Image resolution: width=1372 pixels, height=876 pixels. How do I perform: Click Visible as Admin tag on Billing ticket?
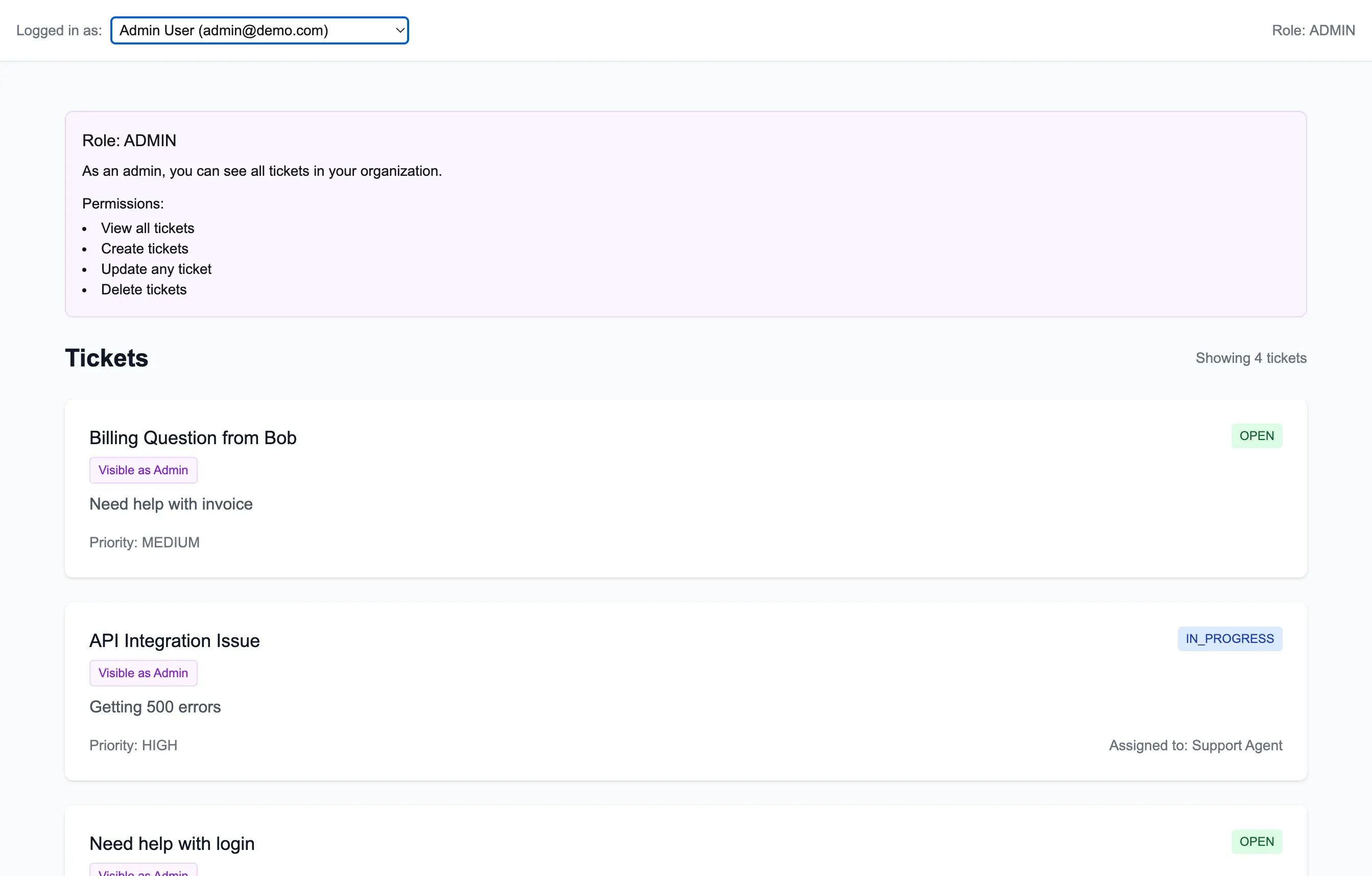coord(143,470)
